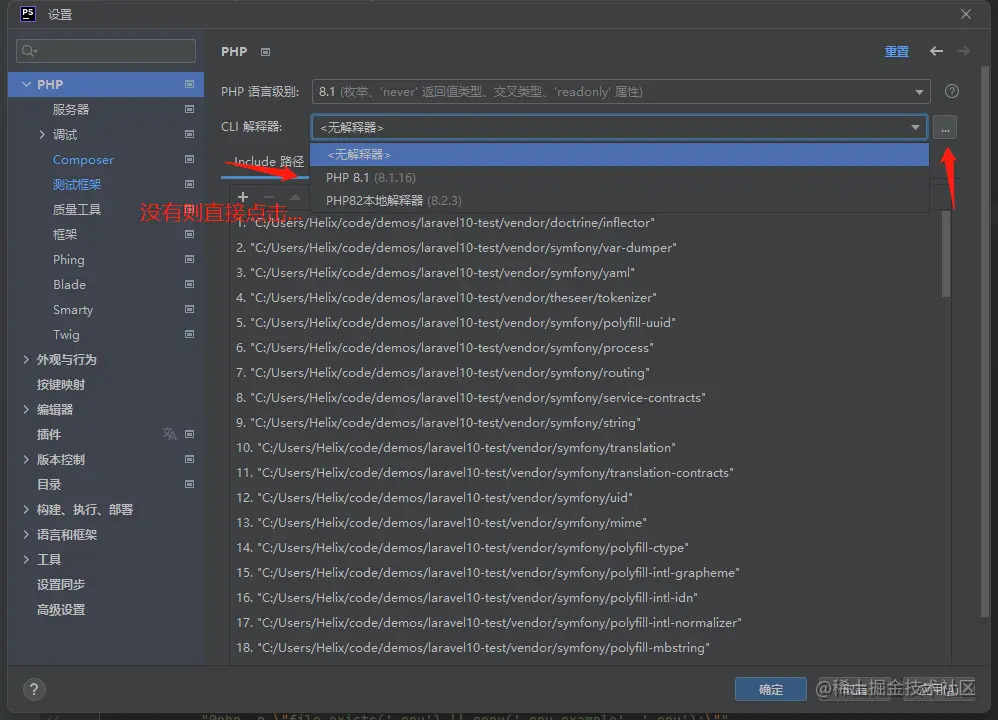Open the 质量工具 settings page
The height and width of the screenshot is (720, 998).
coord(76,209)
